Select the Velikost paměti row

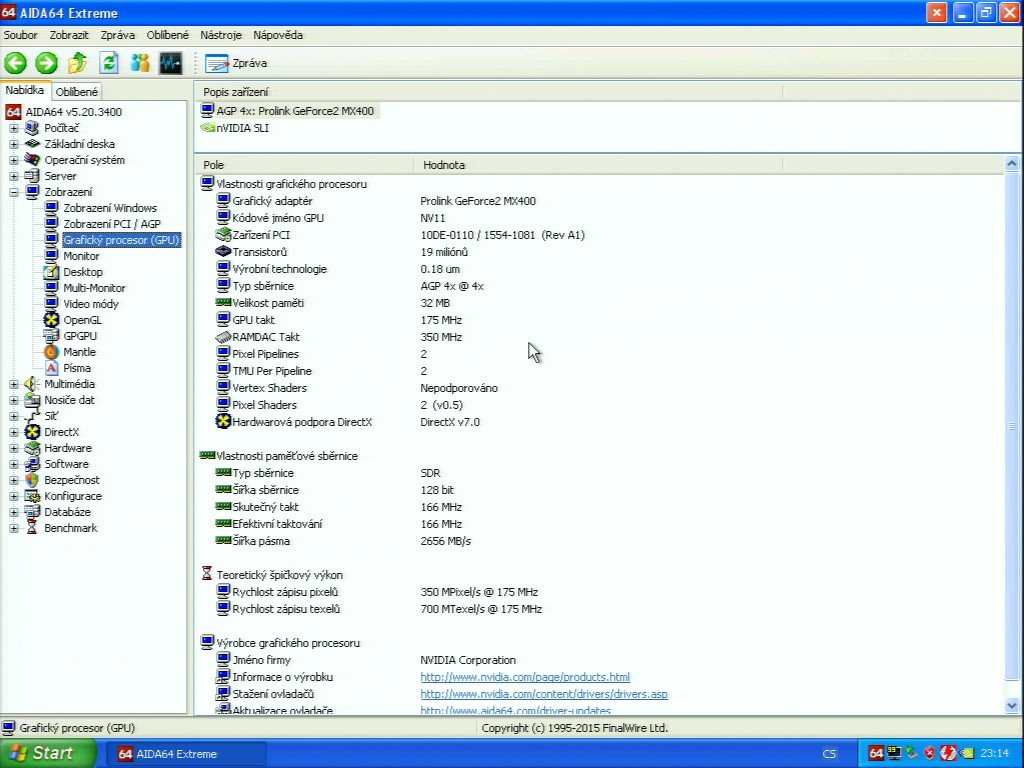tap(599, 303)
